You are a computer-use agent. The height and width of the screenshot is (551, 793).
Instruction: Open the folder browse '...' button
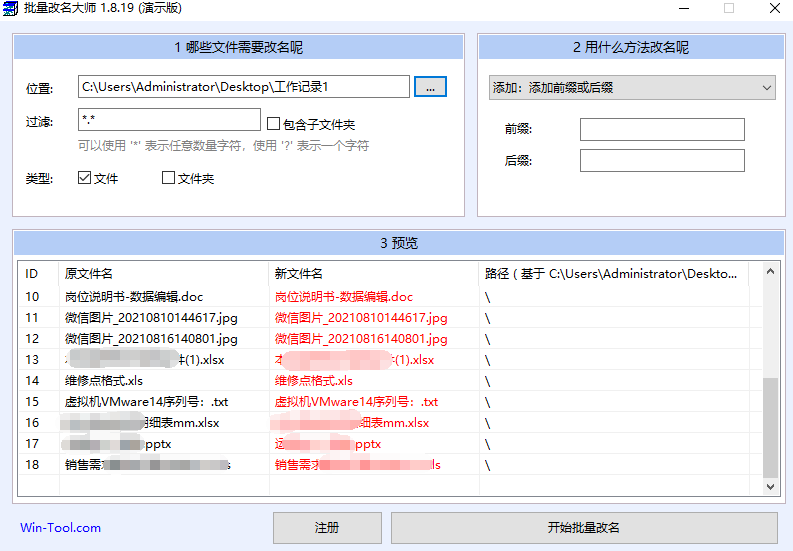point(430,87)
